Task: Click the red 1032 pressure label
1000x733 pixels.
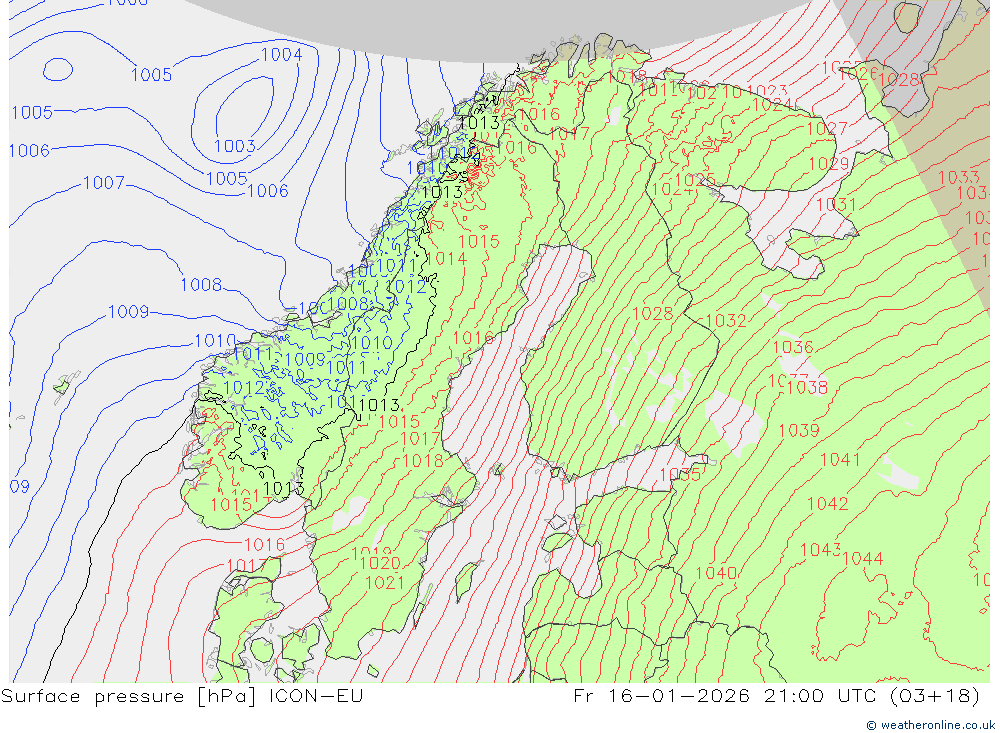Action: point(726,320)
